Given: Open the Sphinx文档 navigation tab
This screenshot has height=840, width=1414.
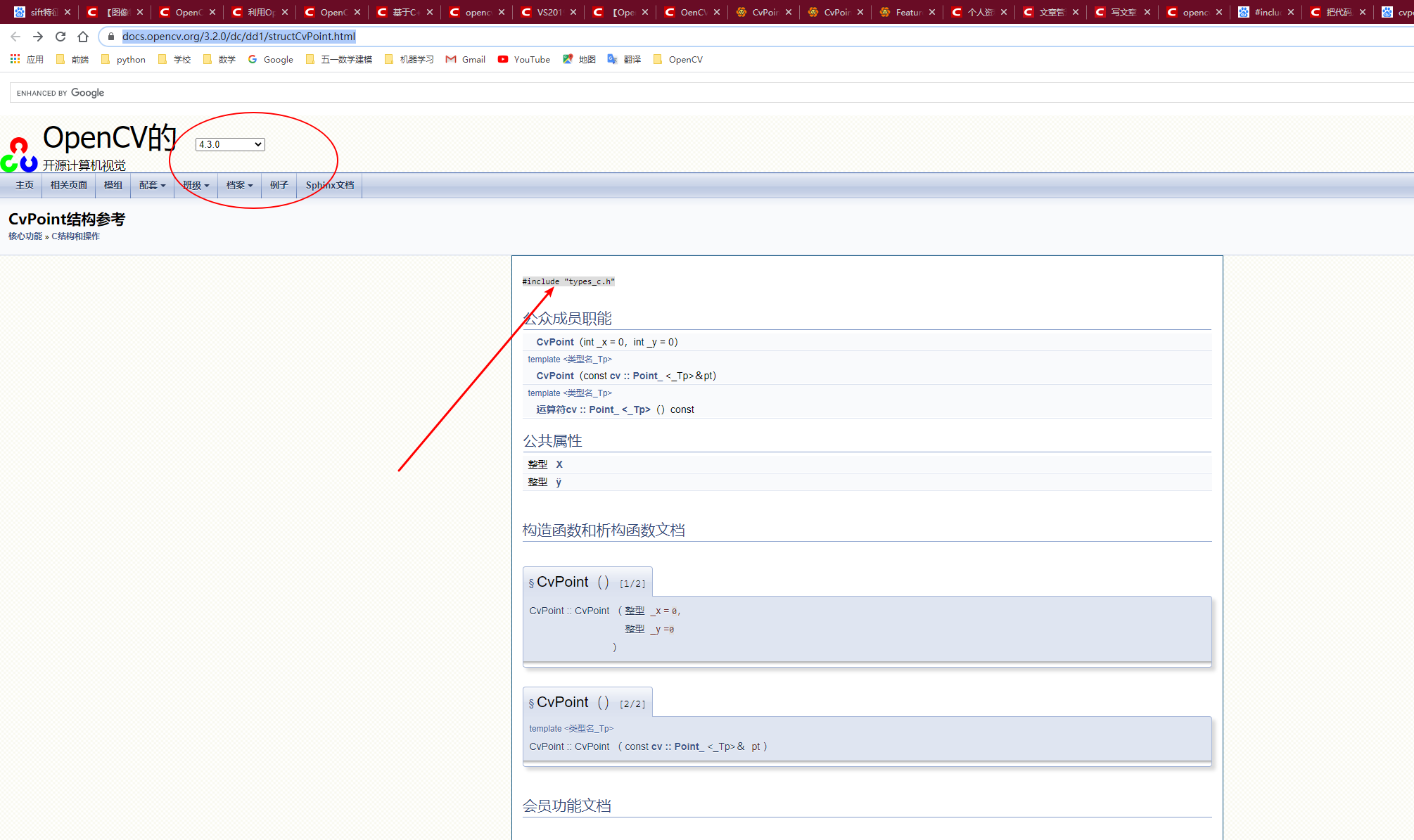Looking at the screenshot, I should pos(329,185).
